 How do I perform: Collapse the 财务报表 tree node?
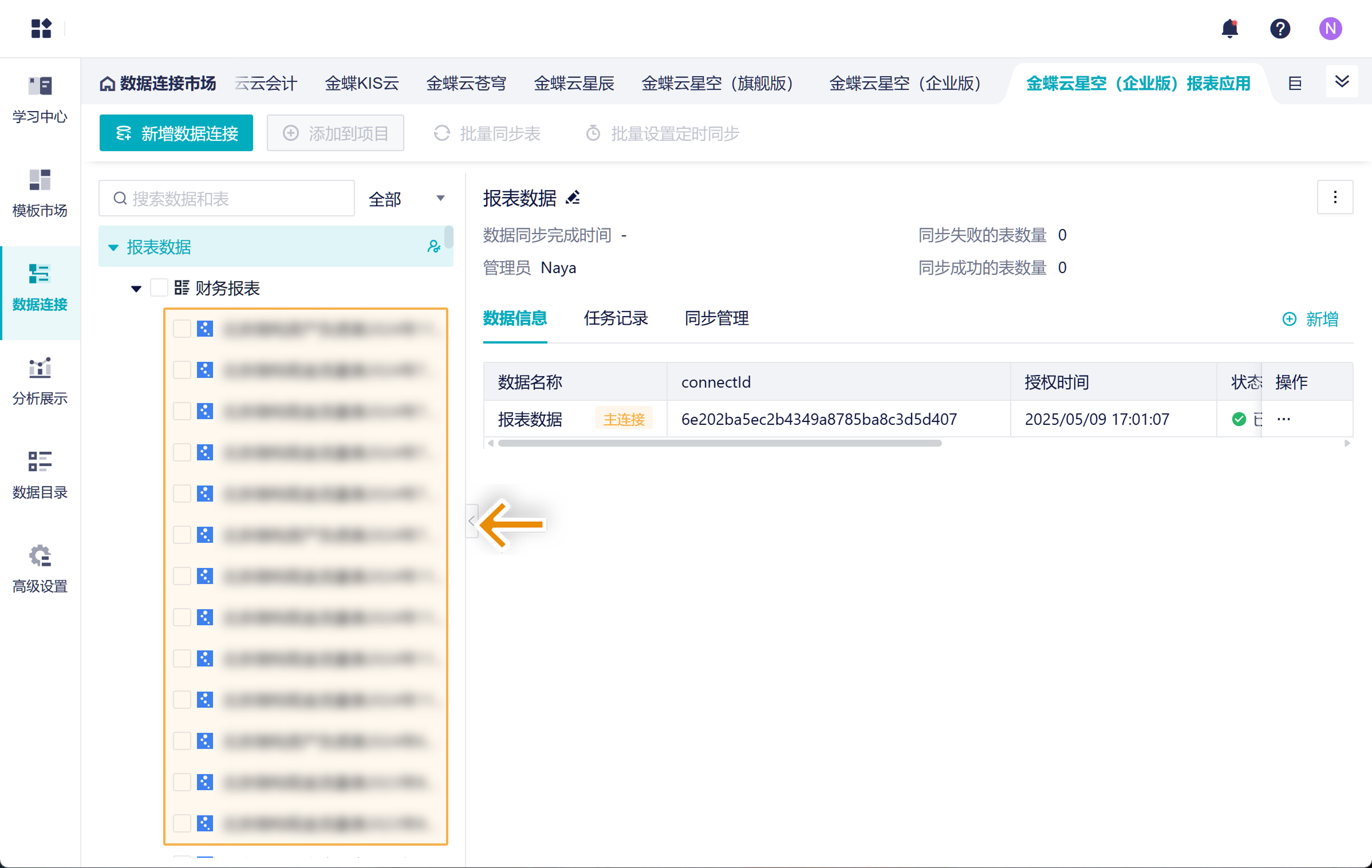click(136, 289)
